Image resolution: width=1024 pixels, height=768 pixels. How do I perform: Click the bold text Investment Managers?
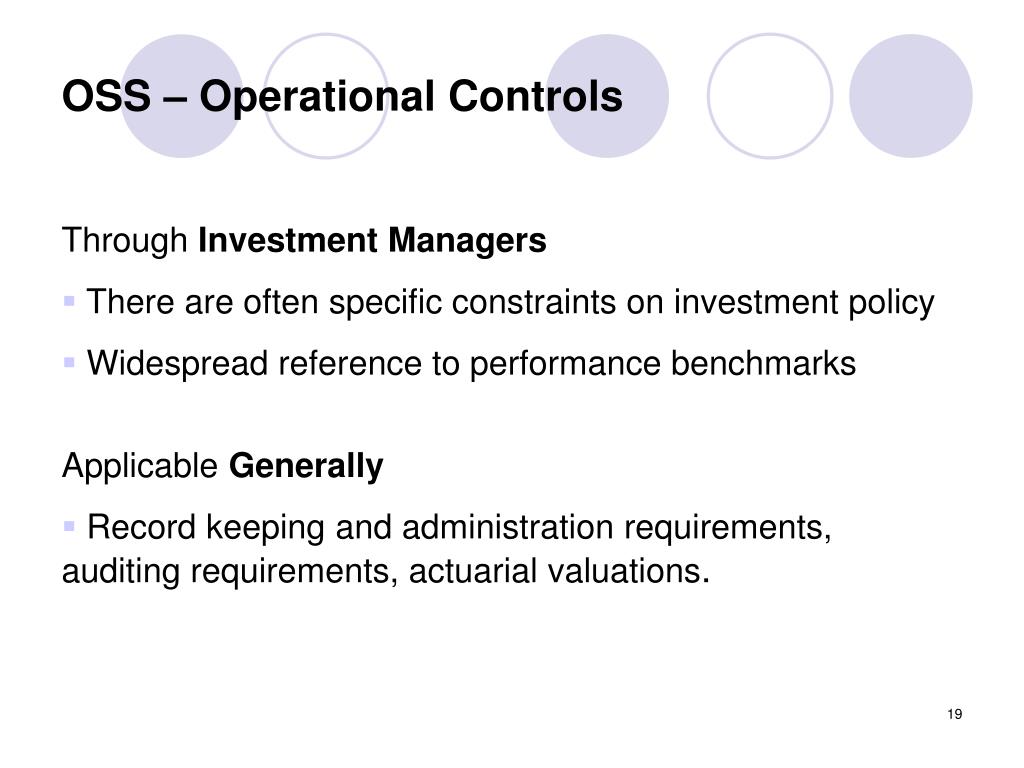(x=372, y=240)
